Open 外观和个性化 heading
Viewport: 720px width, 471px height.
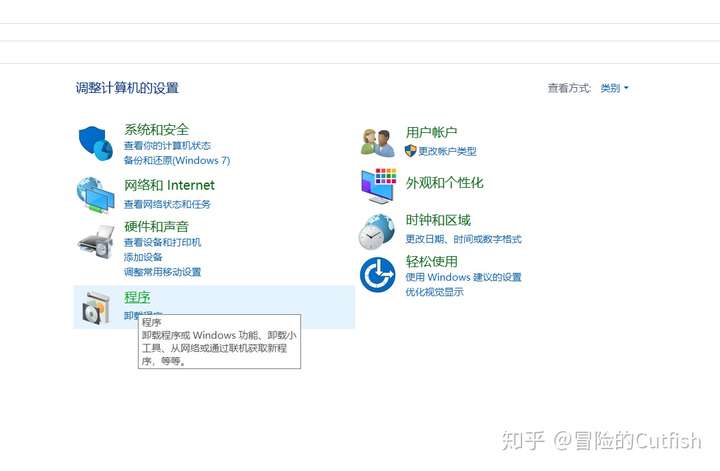pyautogui.click(x=444, y=183)
